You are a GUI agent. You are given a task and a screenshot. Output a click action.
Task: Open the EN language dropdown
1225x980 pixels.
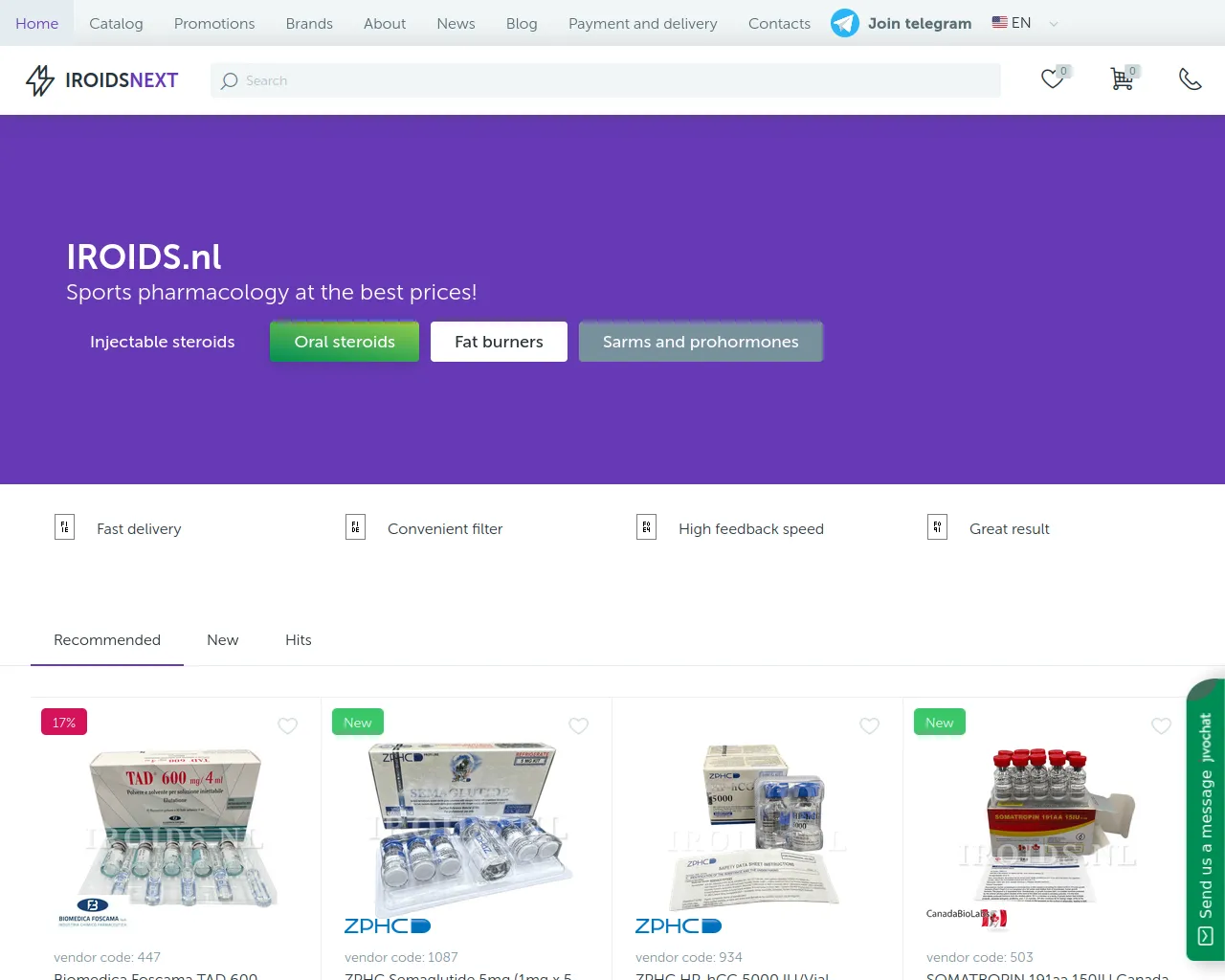[x=1012, y=23]
